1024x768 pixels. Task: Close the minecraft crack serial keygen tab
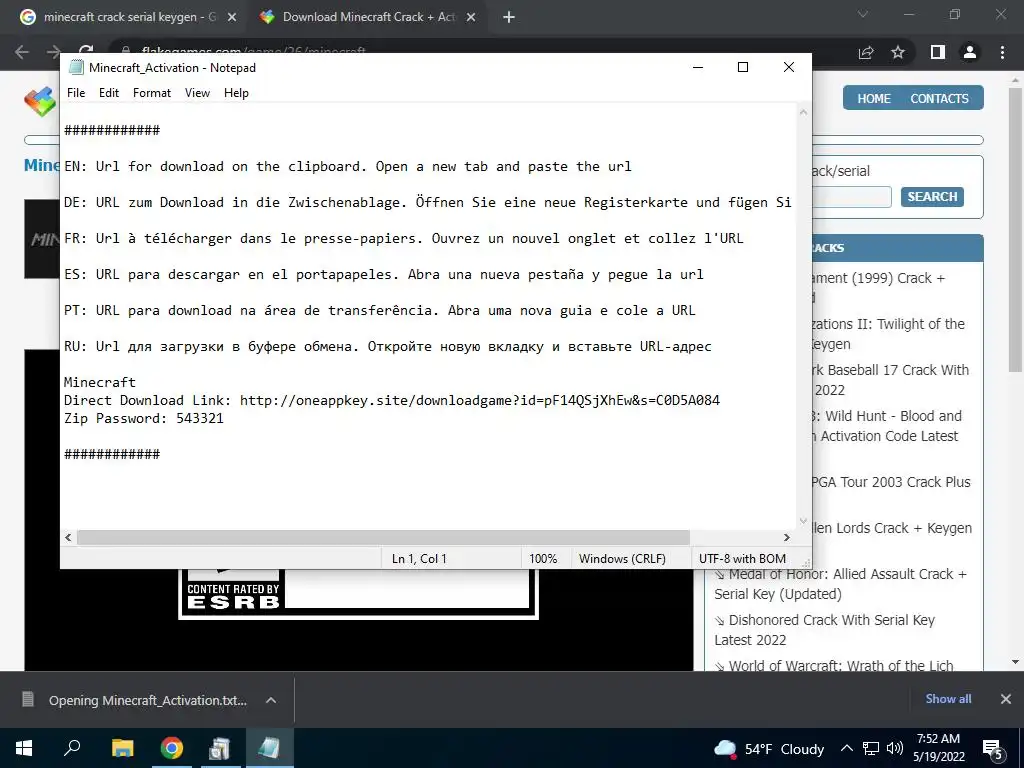(231, 18)
